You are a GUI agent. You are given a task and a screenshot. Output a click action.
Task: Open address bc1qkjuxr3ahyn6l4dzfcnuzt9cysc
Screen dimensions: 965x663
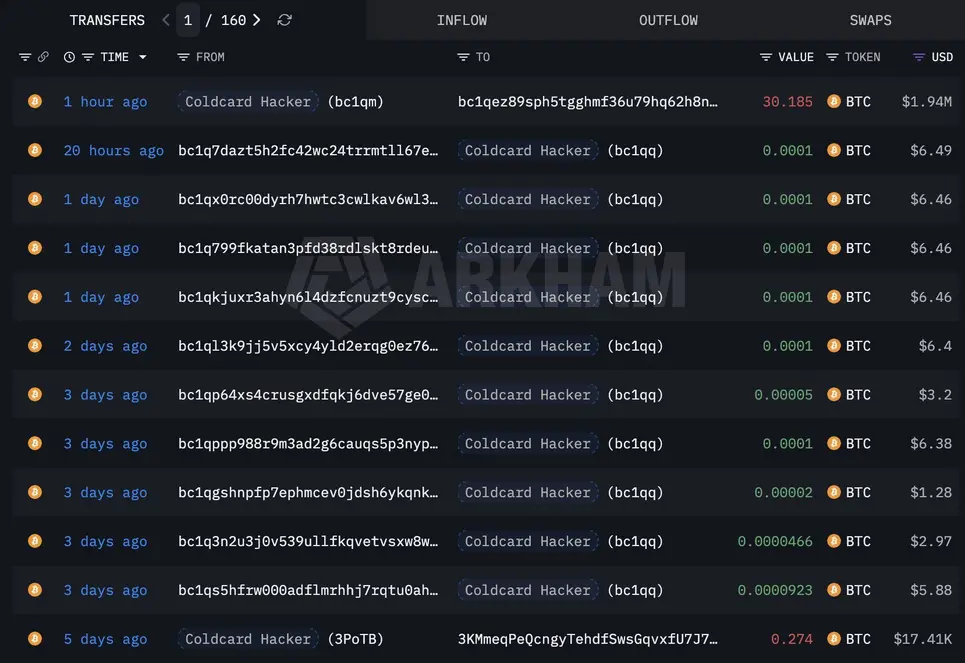[x=308, y=297]
